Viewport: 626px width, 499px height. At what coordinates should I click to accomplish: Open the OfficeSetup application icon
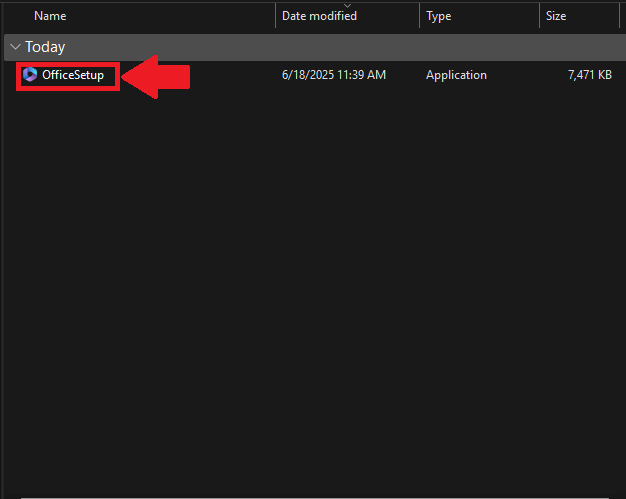pyautogui.click(x=30, y=75)
